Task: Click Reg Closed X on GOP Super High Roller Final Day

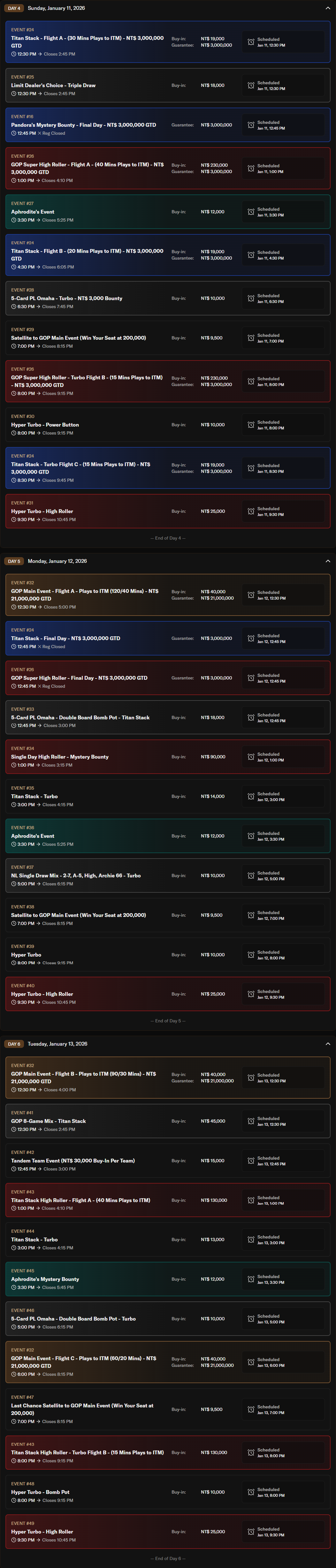Action: coord(40,686)
